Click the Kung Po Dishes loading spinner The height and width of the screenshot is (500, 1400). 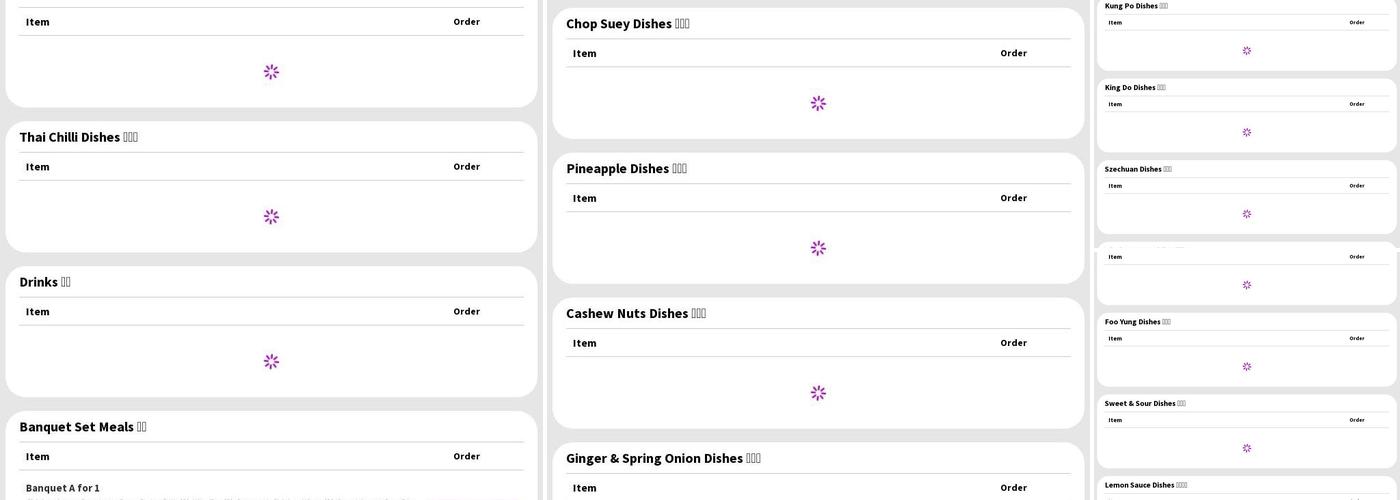point(1246,51)
